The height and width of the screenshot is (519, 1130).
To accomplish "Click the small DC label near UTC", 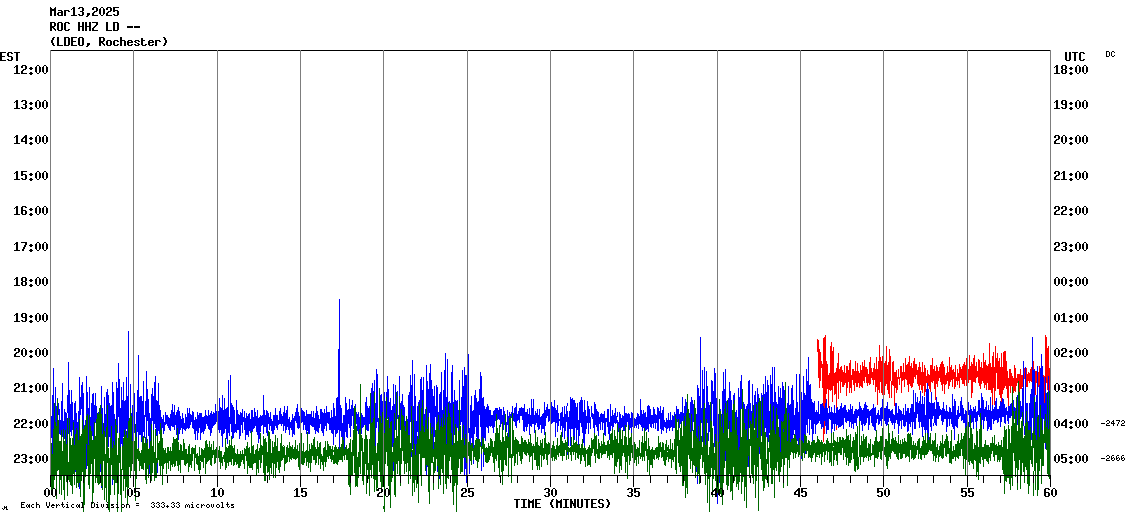I will tap(1110, 54).
